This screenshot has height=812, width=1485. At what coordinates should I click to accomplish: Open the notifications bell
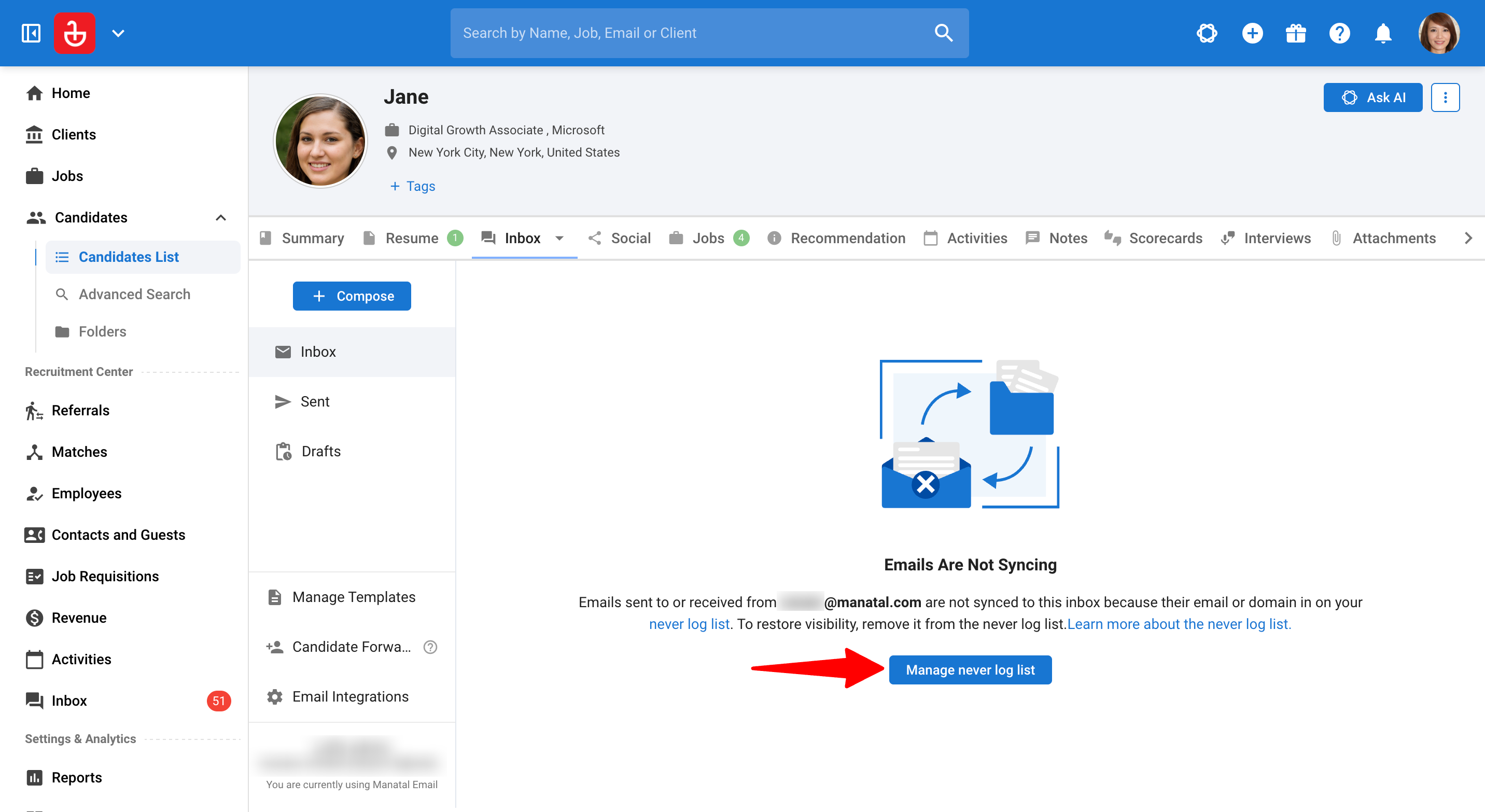1383,33
